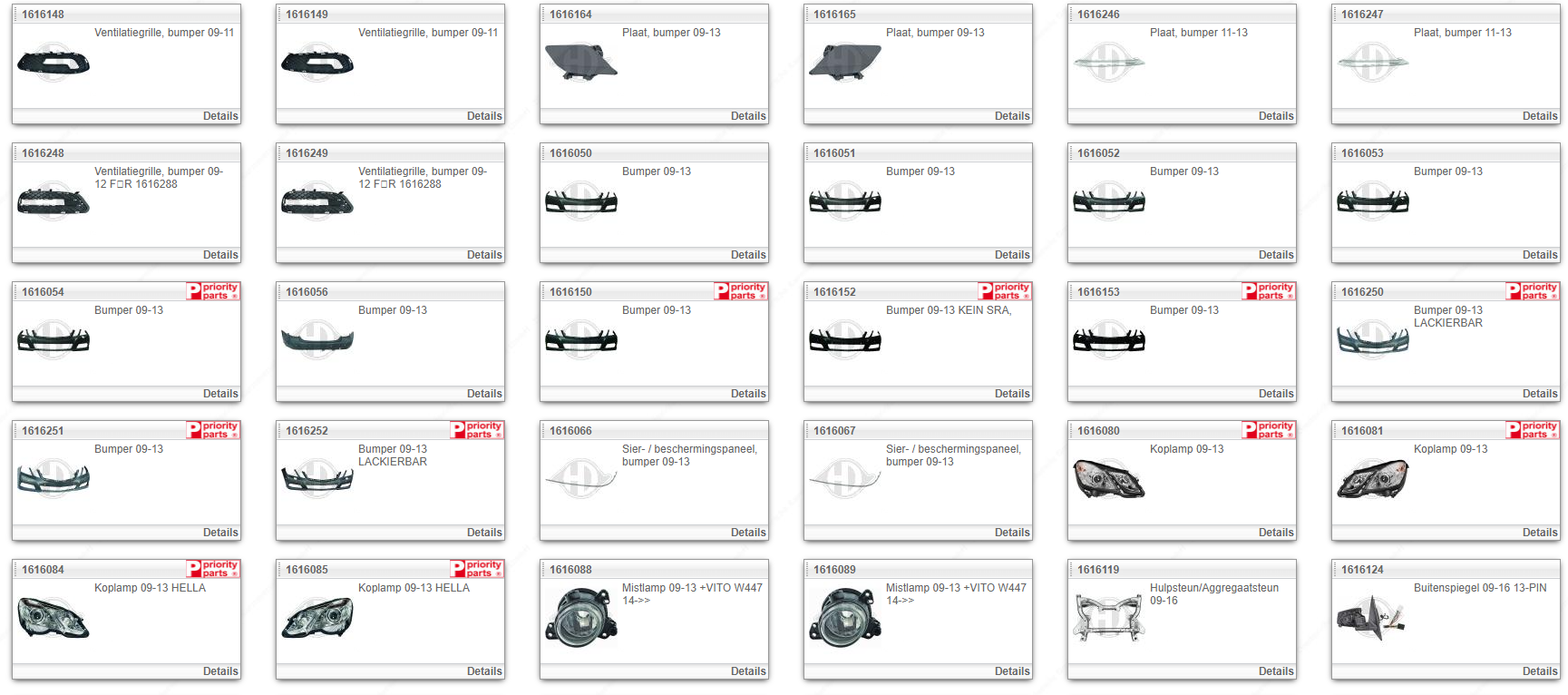Screen dimensions: 1568x695
Task: Open Details for Sier-/beschermingspaneel 1616067
Action: pyautogui.click(x=1012, y=533)
